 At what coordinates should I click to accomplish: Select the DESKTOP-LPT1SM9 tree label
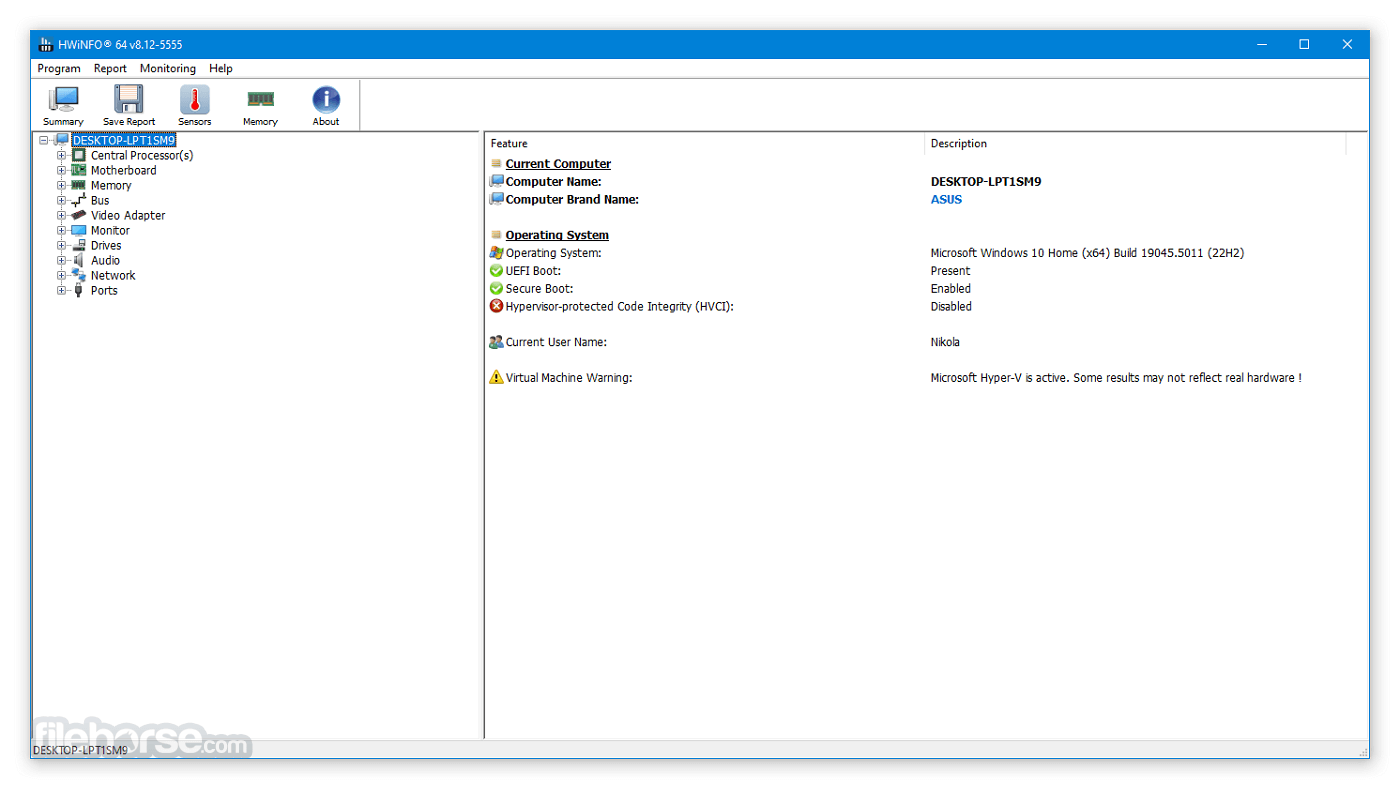[124, 140]
